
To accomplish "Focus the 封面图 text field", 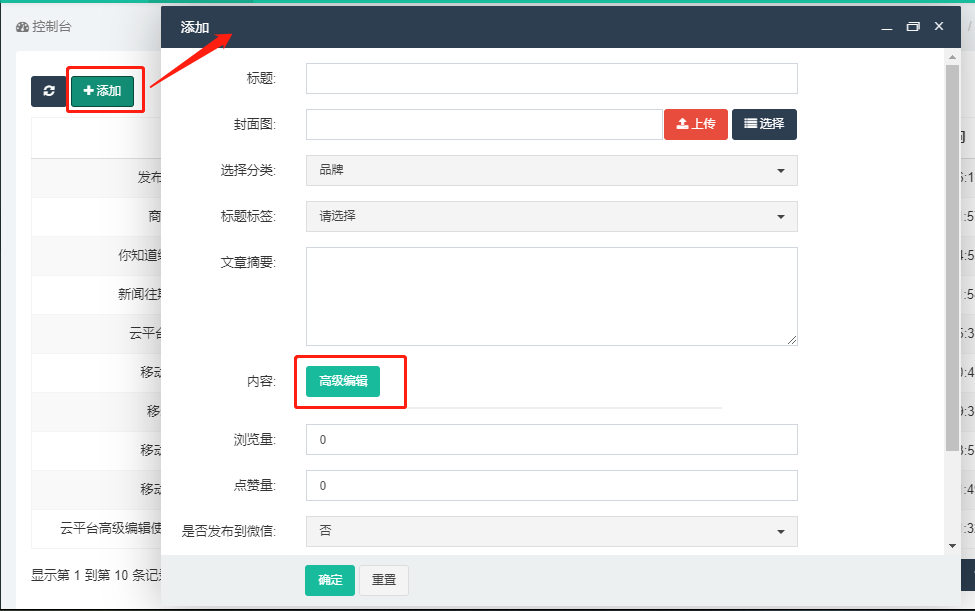I will pyautogui.click(x=484, y=124).
